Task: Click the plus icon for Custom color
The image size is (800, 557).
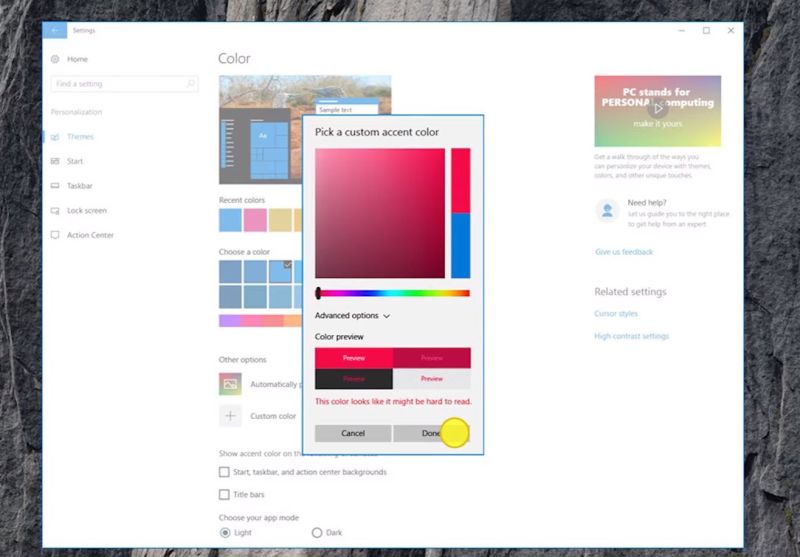Action: coord(231,416)
